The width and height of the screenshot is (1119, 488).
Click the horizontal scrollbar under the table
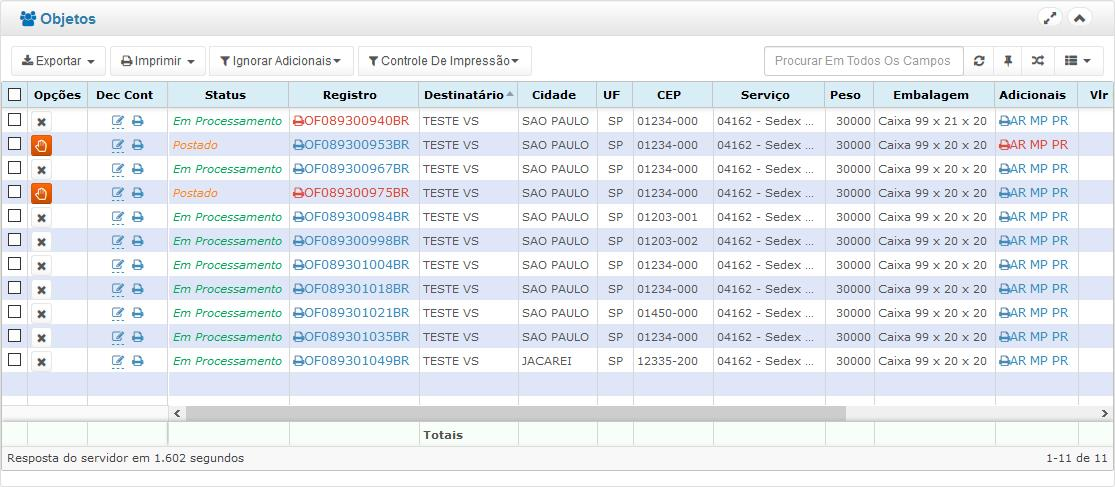(x=515, y=412)
